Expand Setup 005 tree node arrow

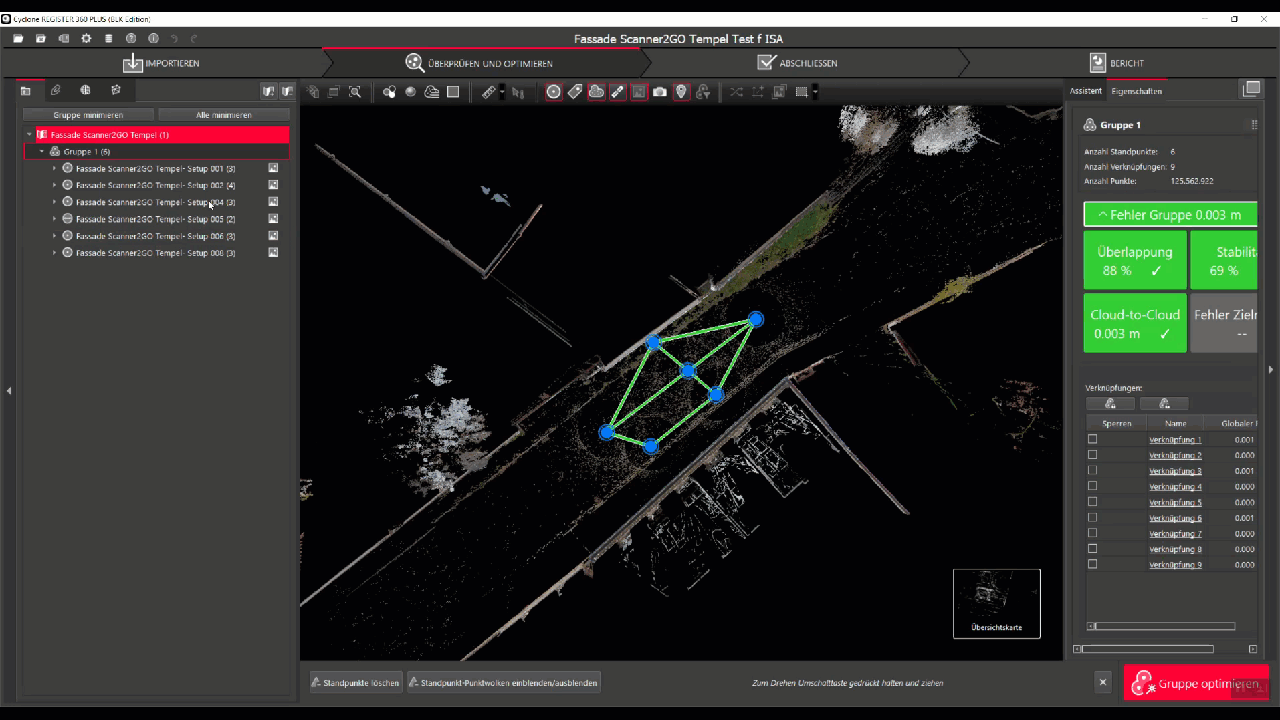click(54, 219)
